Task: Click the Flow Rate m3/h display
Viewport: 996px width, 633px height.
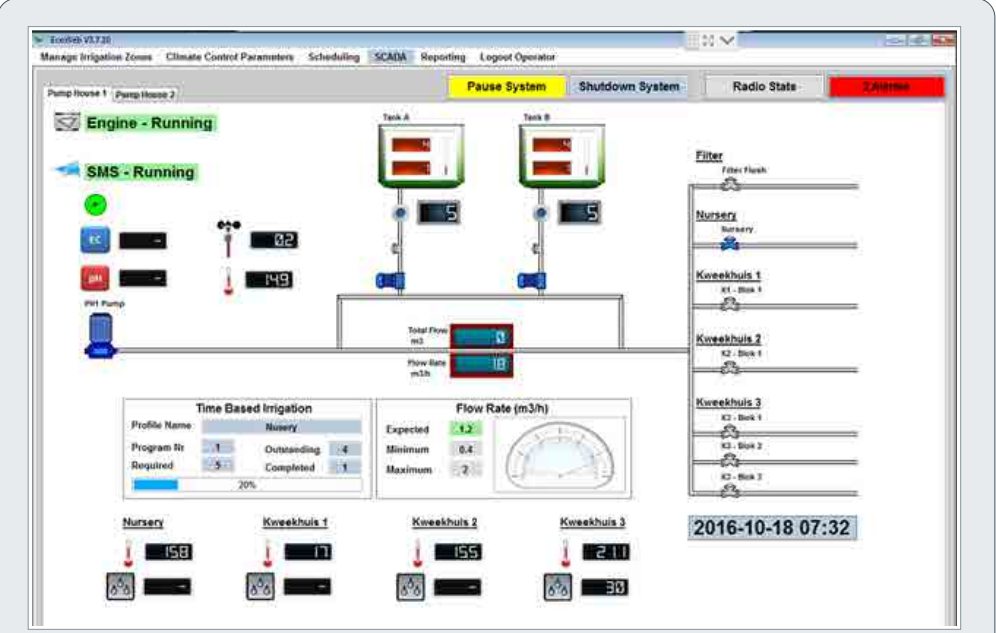Action: [481, 364]
